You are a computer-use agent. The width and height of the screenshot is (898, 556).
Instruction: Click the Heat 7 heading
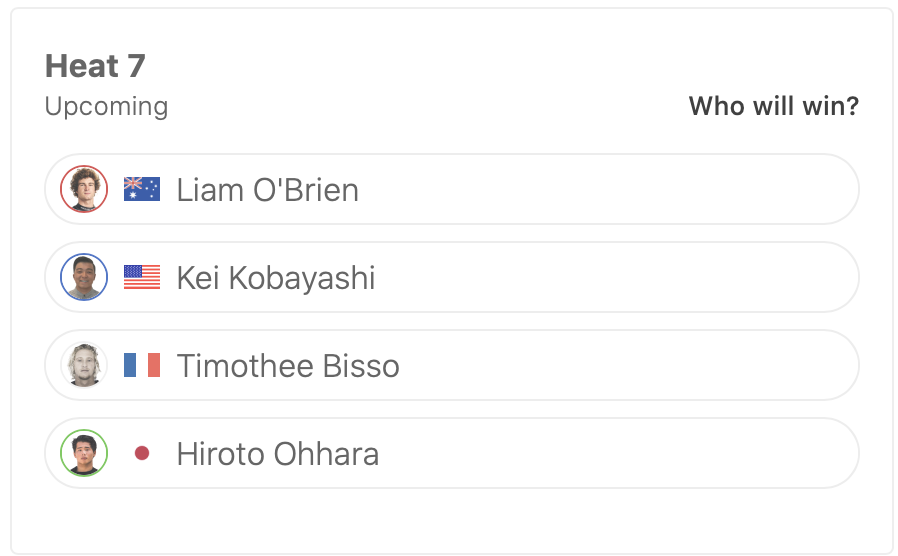(x=95, y=66)
